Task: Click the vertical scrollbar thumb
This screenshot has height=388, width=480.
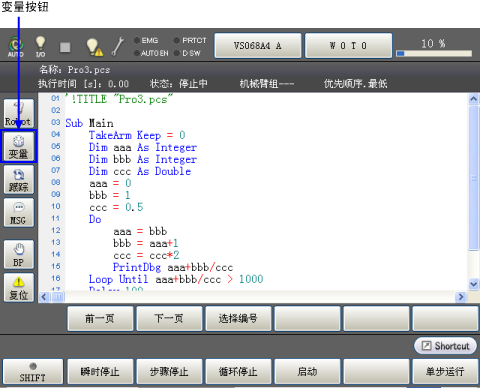Action: [x=473, y=178]
